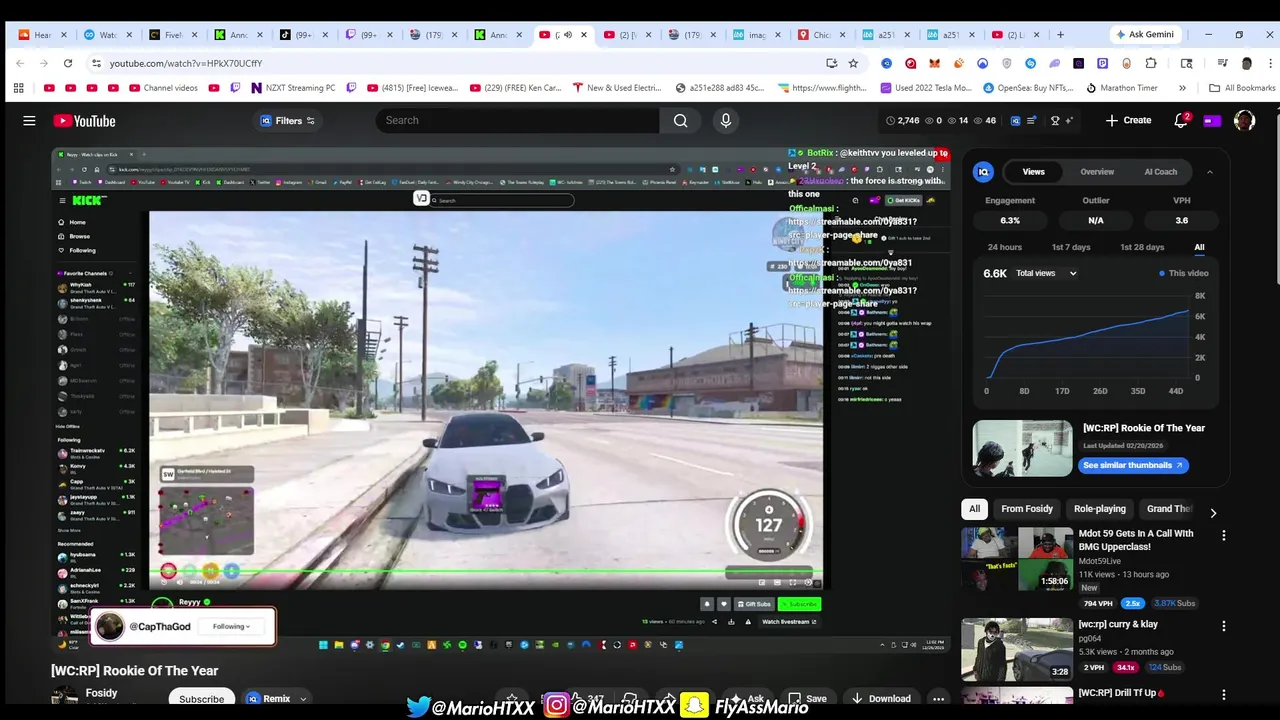
Task: Click the vidIQ blue header badge icon
Action: 1015,121
